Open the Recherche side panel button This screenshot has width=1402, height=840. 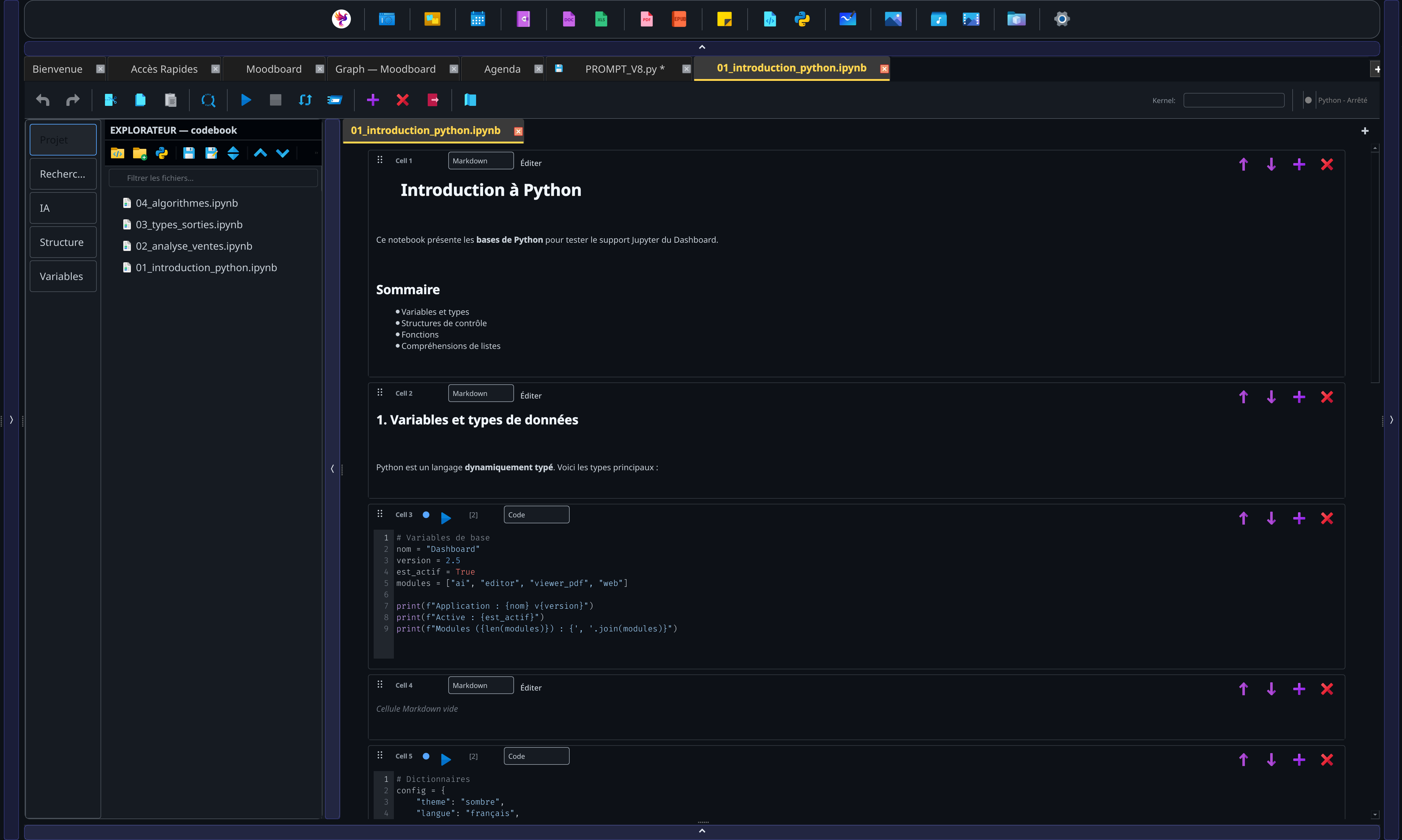click(x=63, y=174)
